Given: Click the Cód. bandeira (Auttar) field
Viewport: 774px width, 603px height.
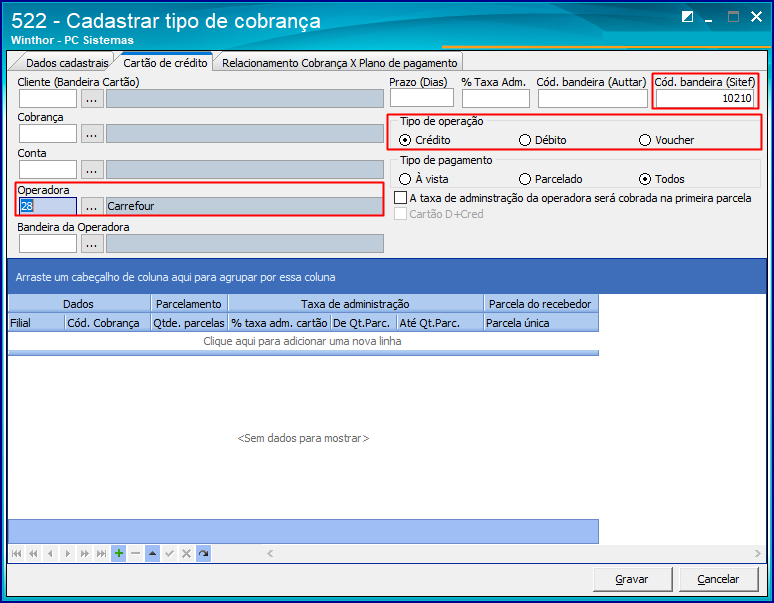Looking at the screenshot, I should [x=592, y=98].
